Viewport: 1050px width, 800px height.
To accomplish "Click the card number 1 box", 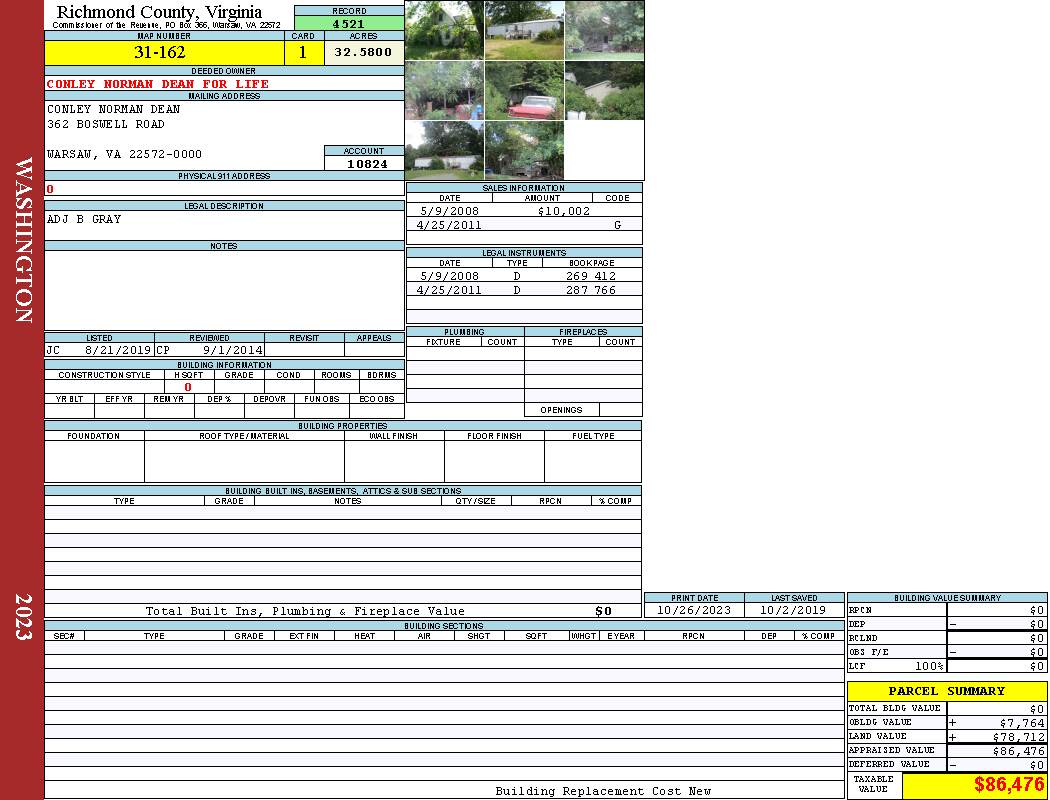I will coord(303,52).
